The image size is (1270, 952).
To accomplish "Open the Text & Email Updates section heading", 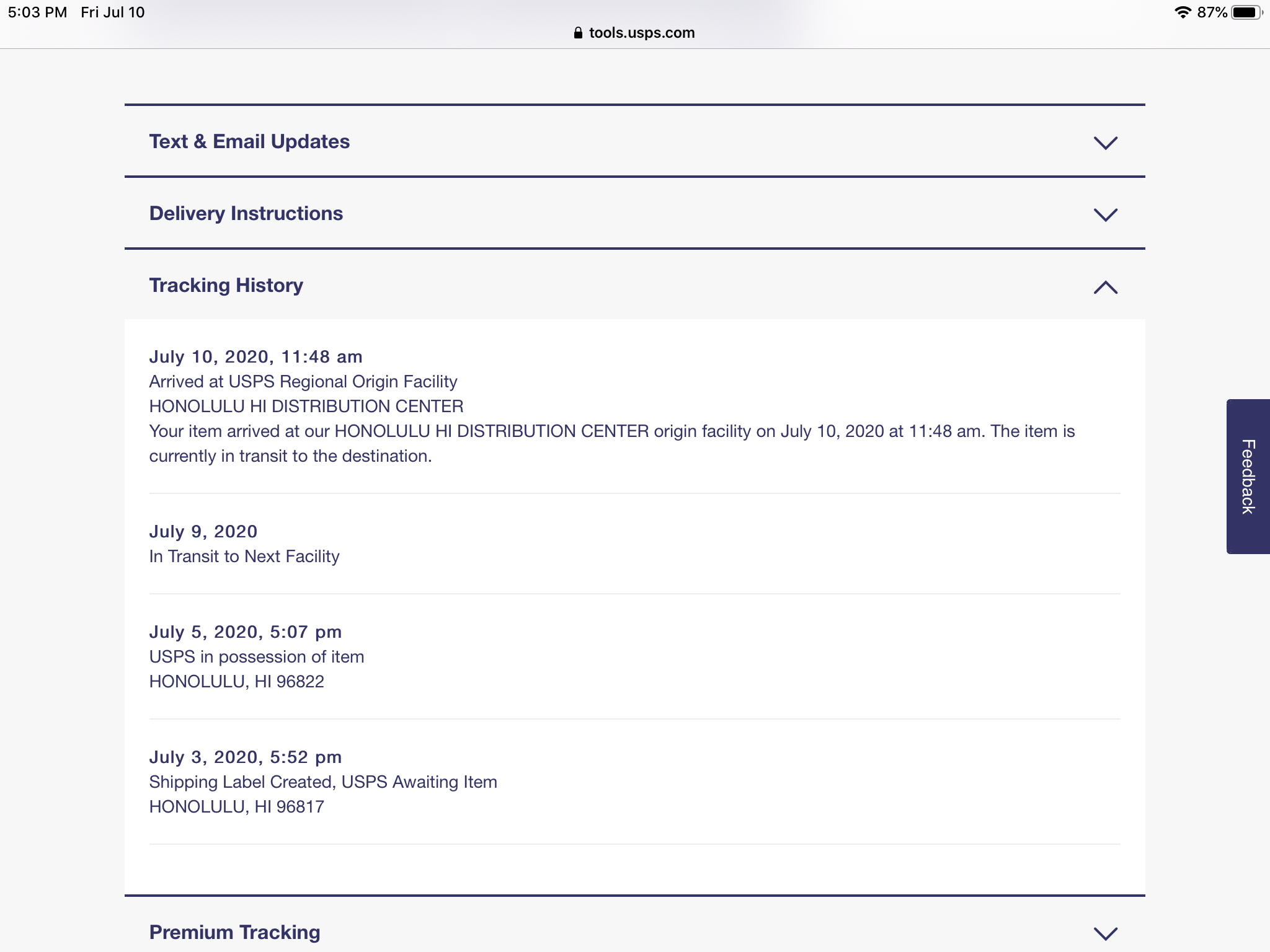I will tap(249, 142).
